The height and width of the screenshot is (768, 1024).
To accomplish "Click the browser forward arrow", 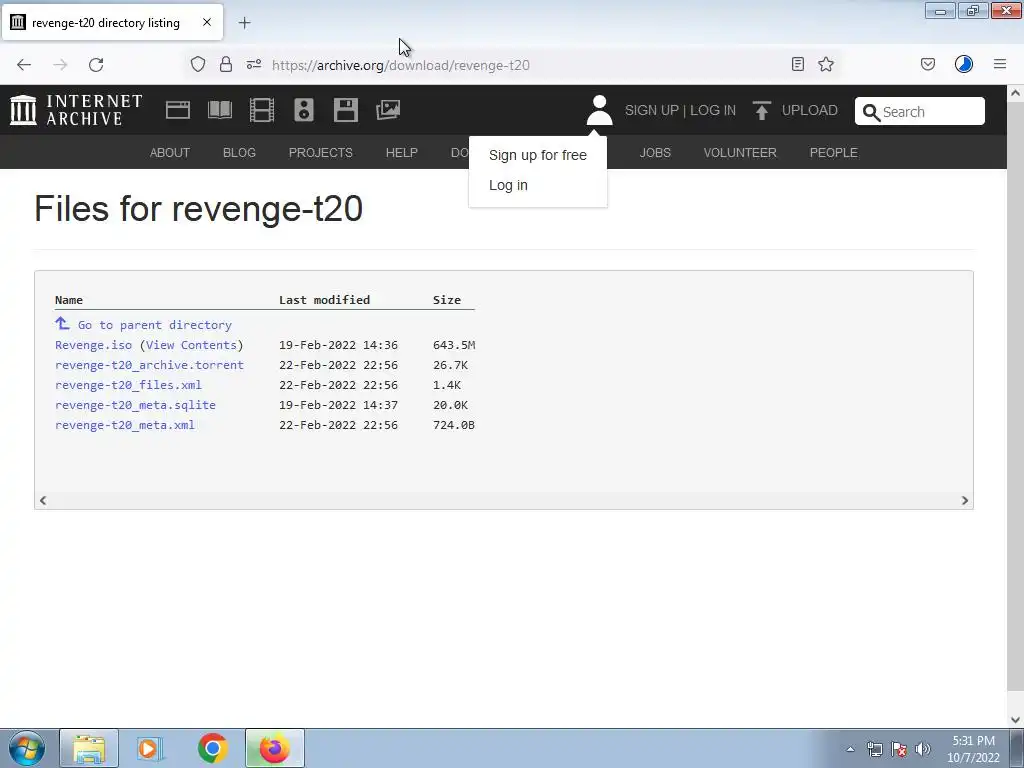I will pyautogui.click(x=60, y=65).
